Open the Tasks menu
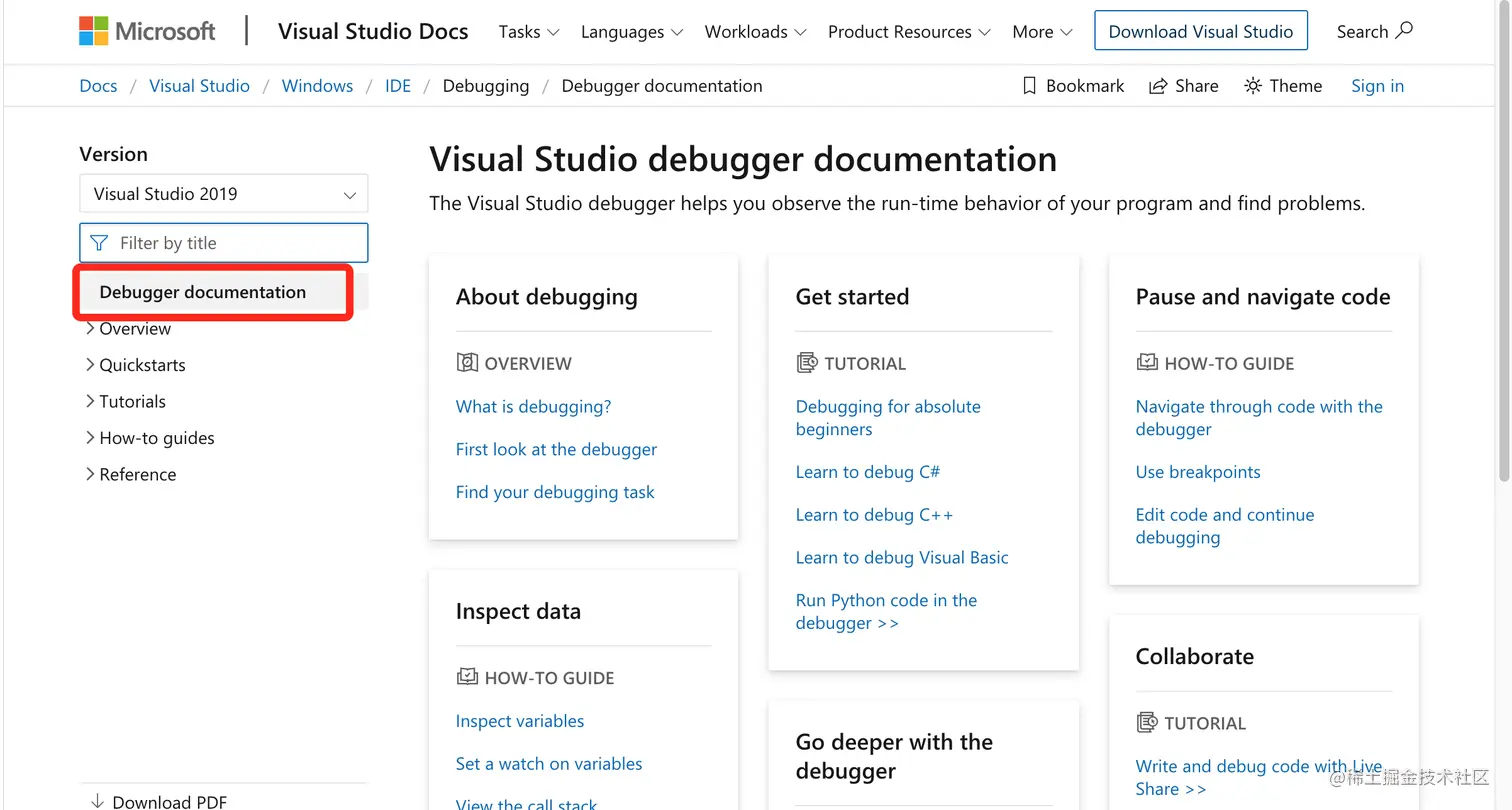This screenshot has height=810, width=1512. pyautogui.click(x=529, y=32)
